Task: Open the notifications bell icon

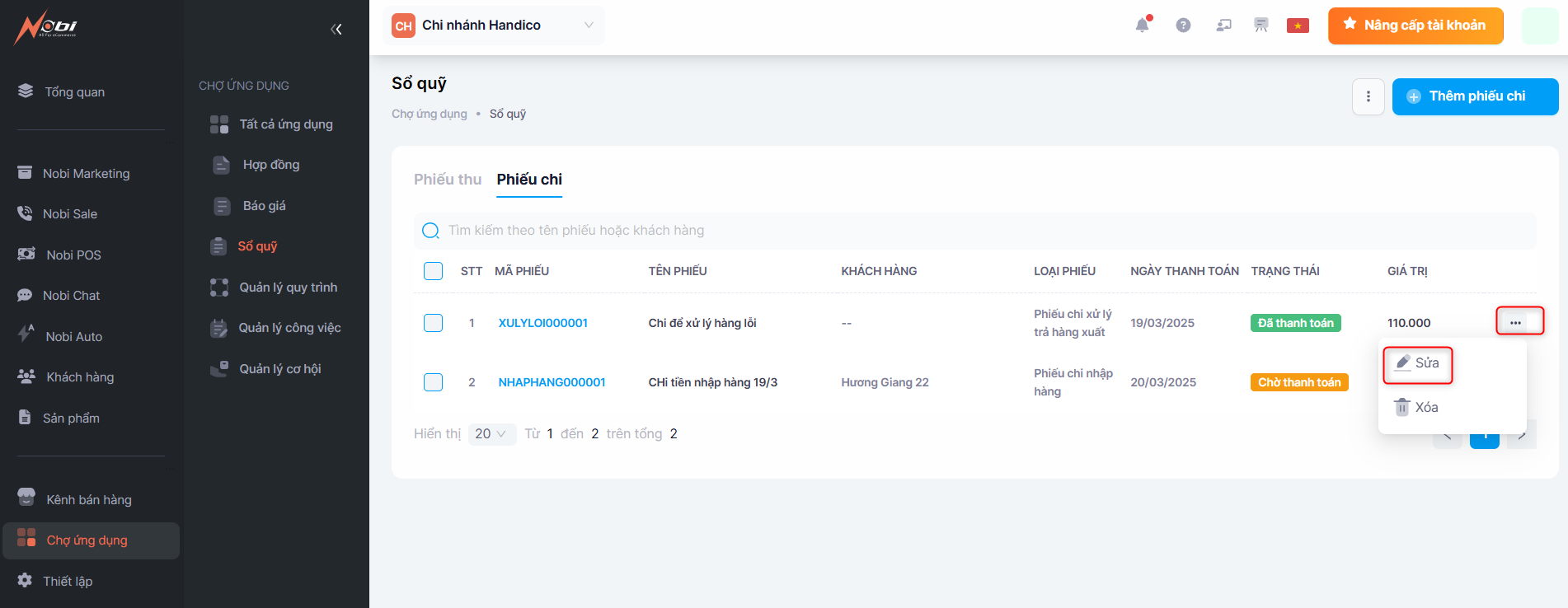Action: [1142, 26]
